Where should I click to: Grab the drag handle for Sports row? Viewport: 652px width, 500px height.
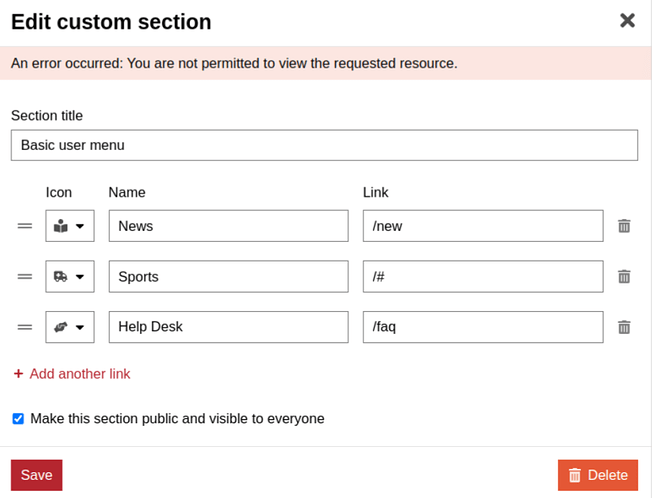(x=25, y=277)
